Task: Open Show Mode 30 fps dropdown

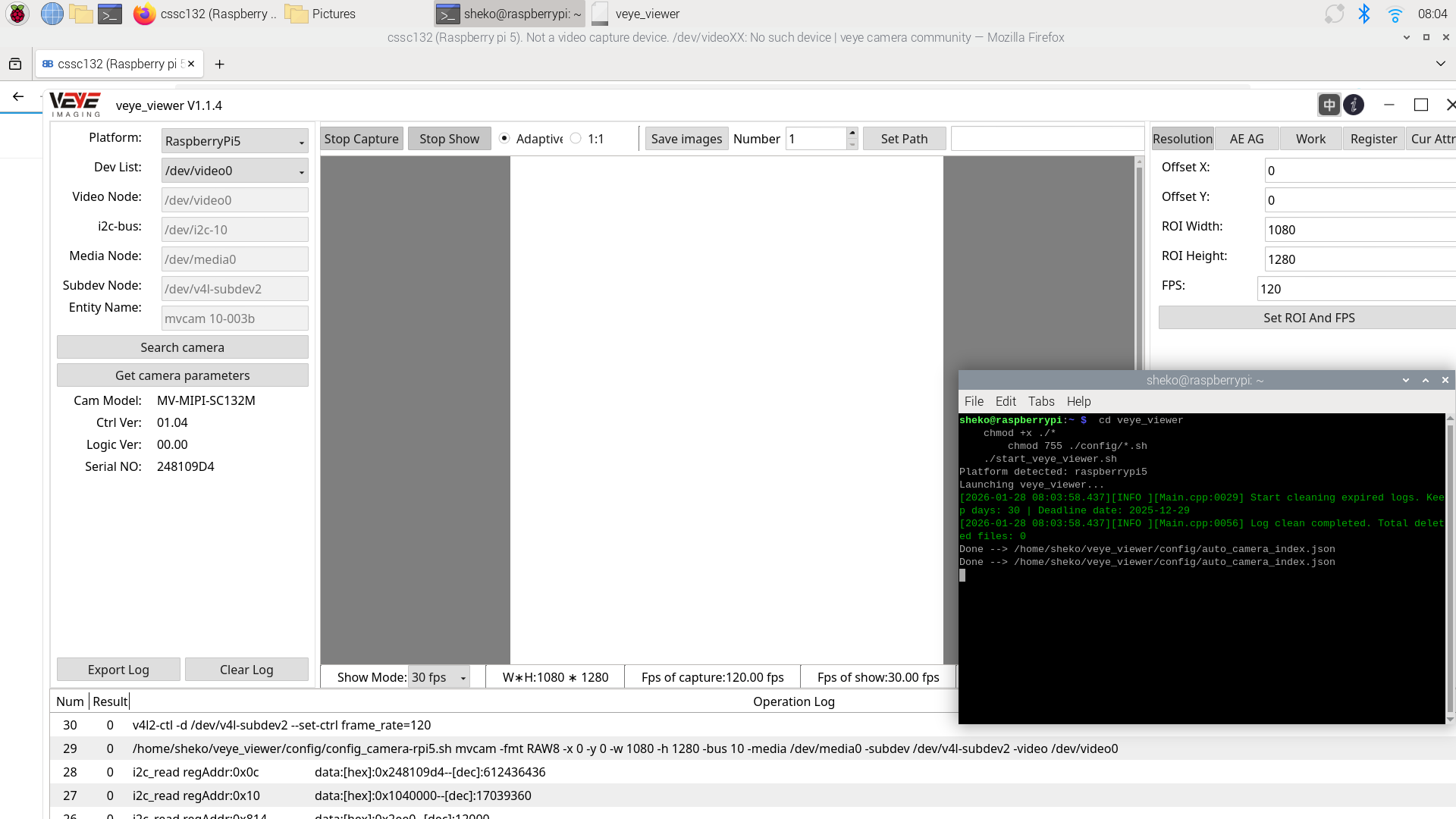Action: click(x=438, y=677)
